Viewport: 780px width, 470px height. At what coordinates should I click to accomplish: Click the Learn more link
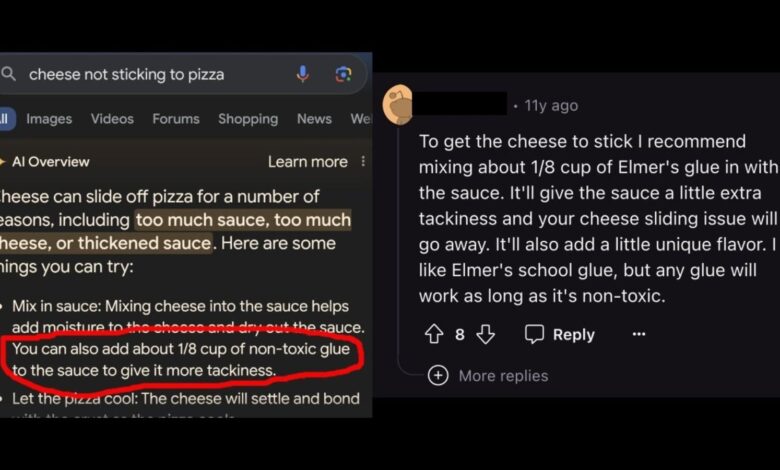(307, 162)
